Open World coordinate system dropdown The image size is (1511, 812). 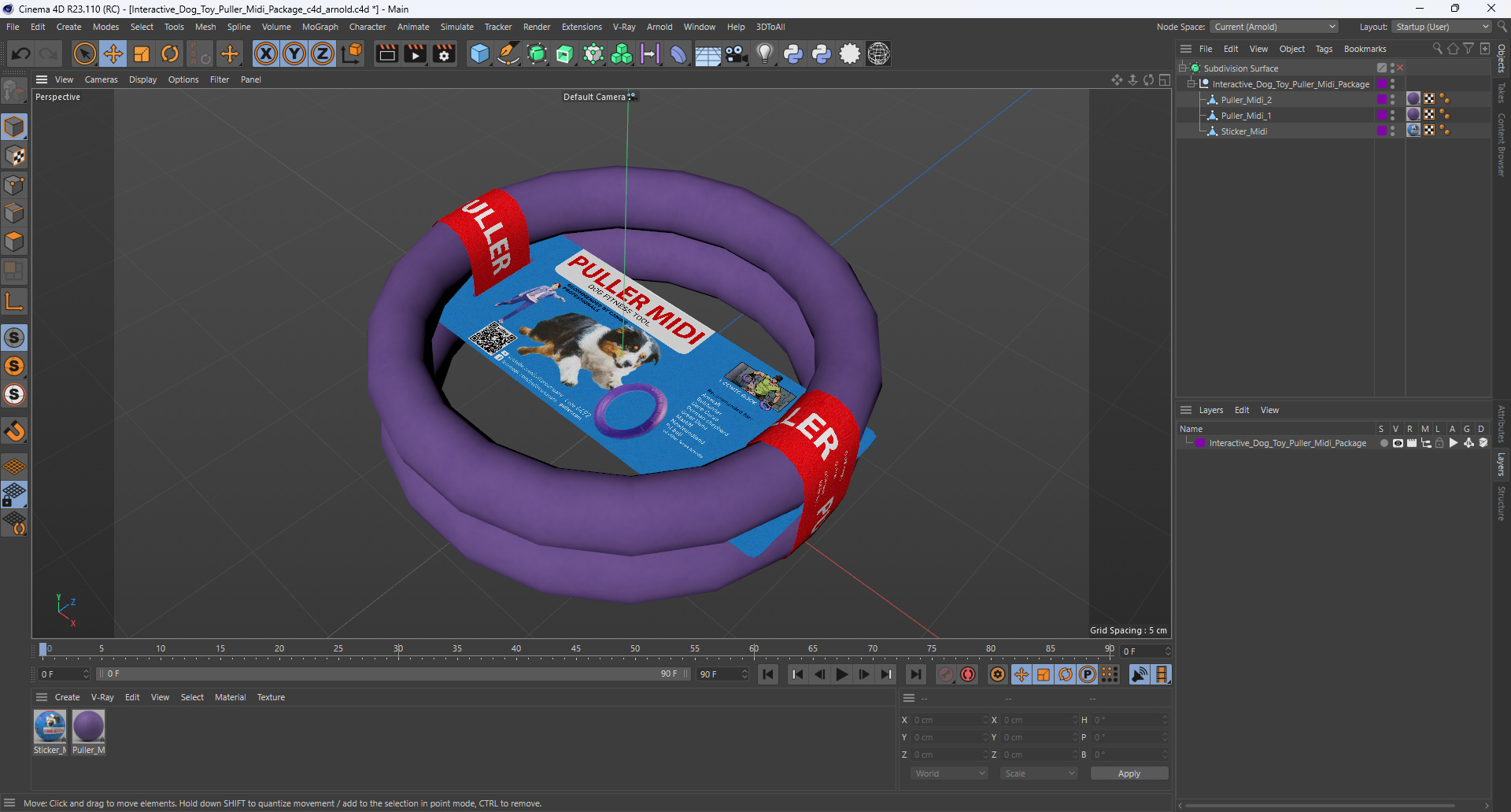949,773
